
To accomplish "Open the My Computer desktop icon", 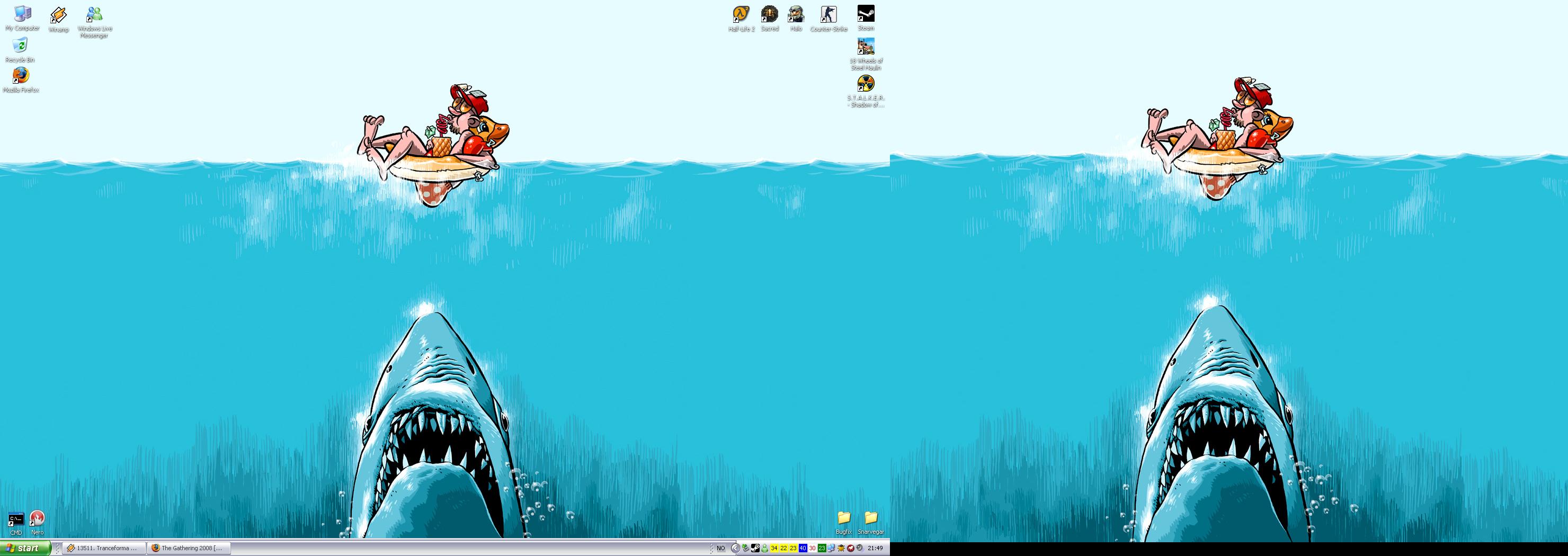I will (22, 18).
